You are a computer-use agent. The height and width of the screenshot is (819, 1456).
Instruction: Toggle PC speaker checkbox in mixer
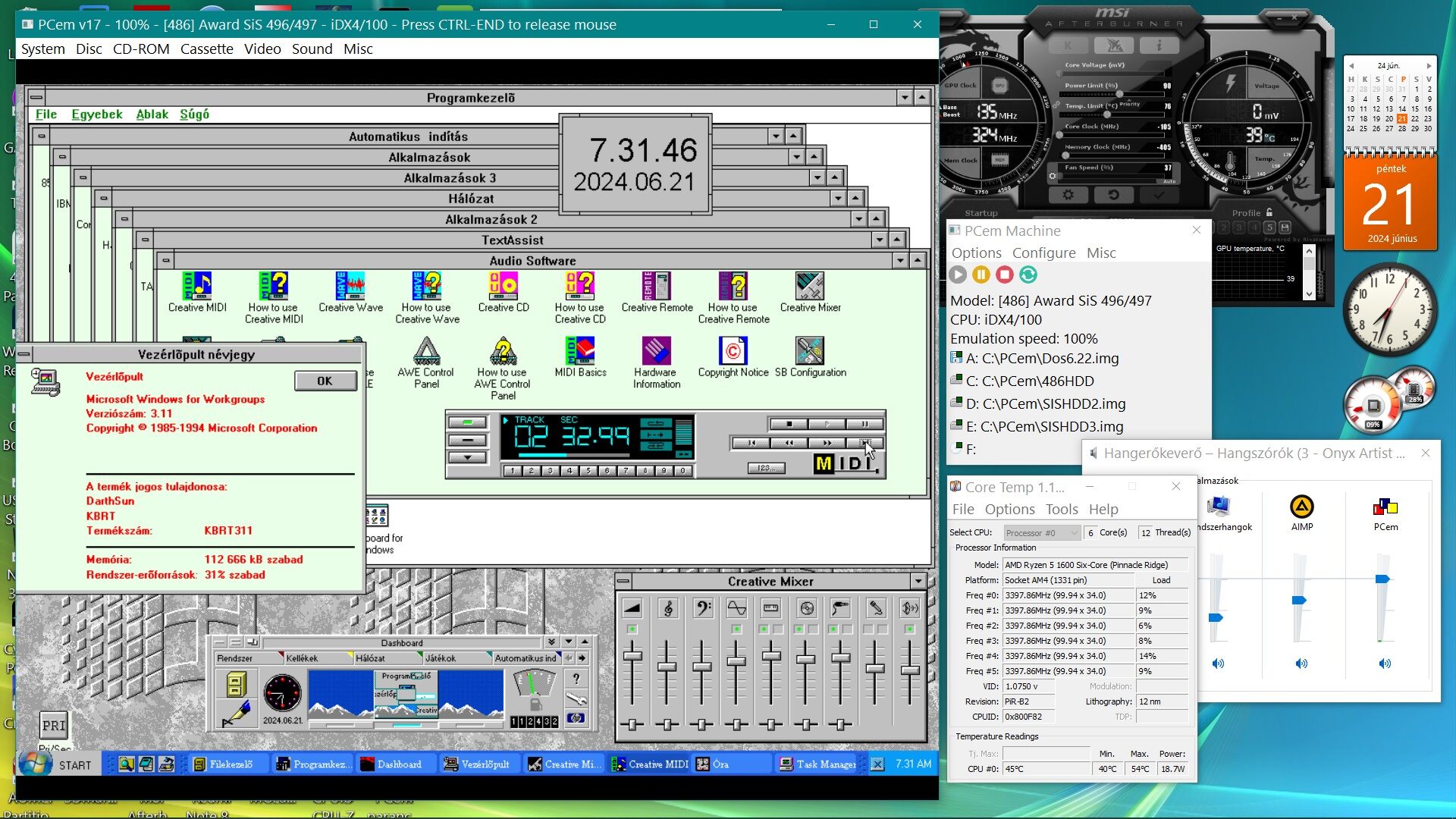pyautogui.click(x=910, y=629)
